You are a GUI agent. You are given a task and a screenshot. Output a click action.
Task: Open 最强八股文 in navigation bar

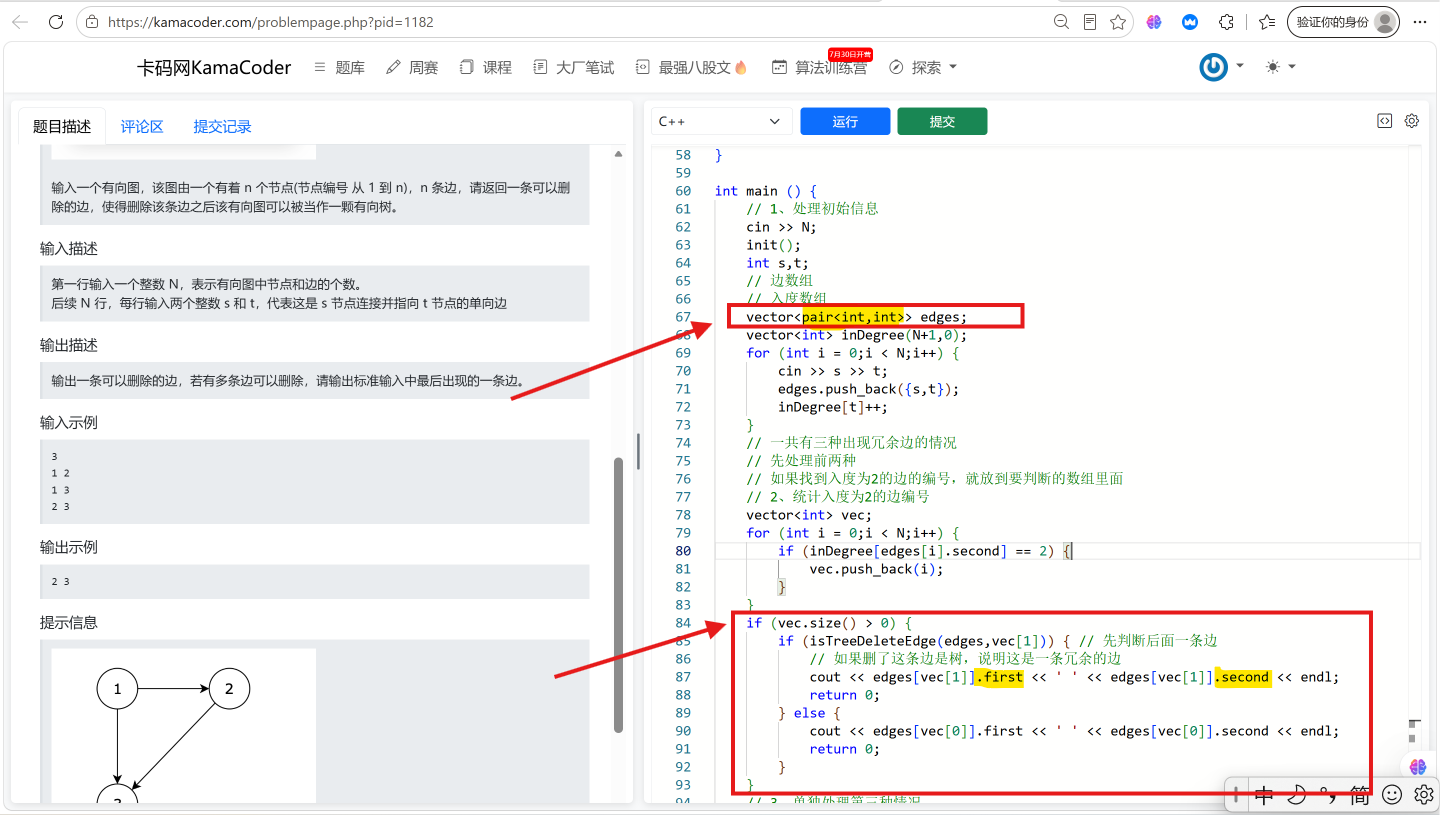[692, 67]
